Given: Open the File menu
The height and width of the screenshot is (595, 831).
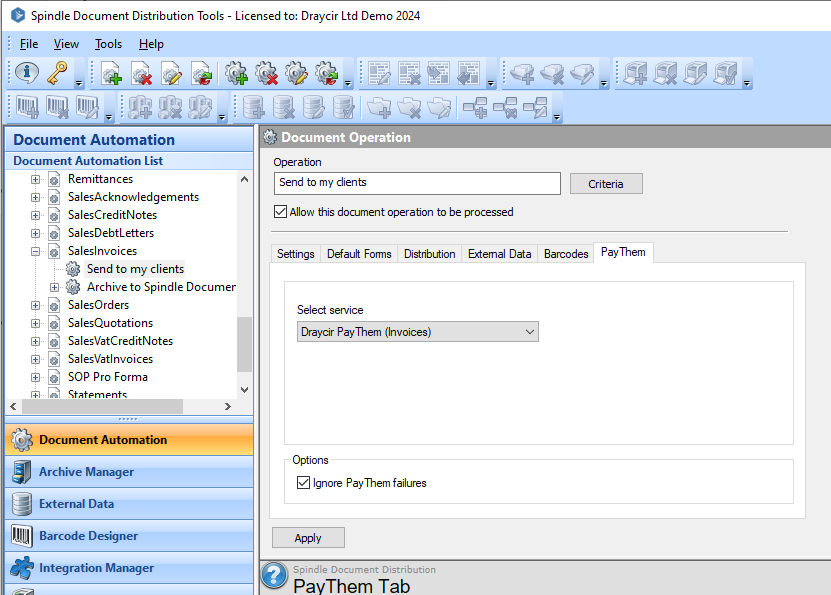Looking at the screenshot, I should [29, 44].
